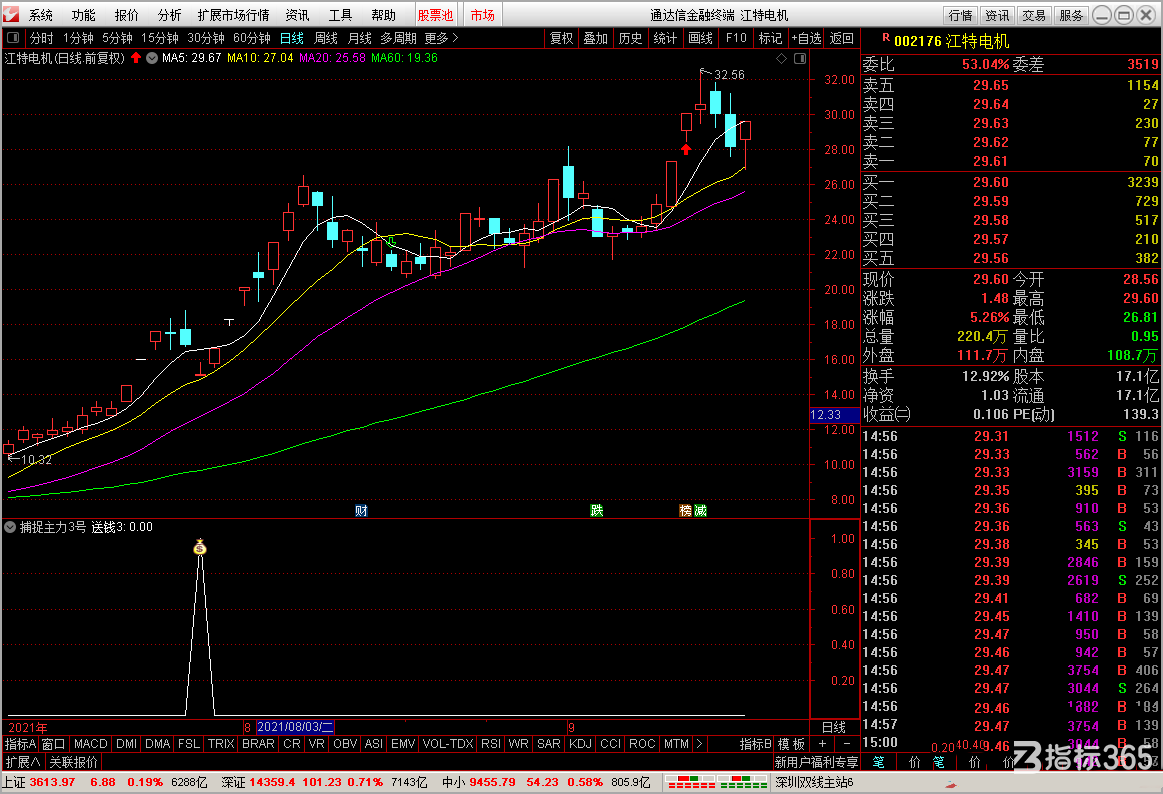This screenshot has height=794, width=1163.
Task: Click the 关联报价 tab
Action: (73, 762)
